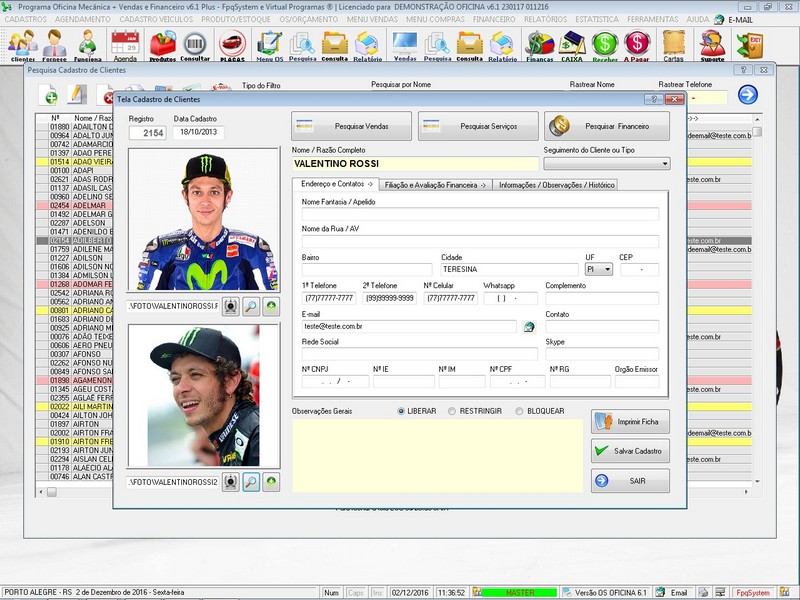Click webcam capture icon under first photo
The image size is (800, 600).
231,306
